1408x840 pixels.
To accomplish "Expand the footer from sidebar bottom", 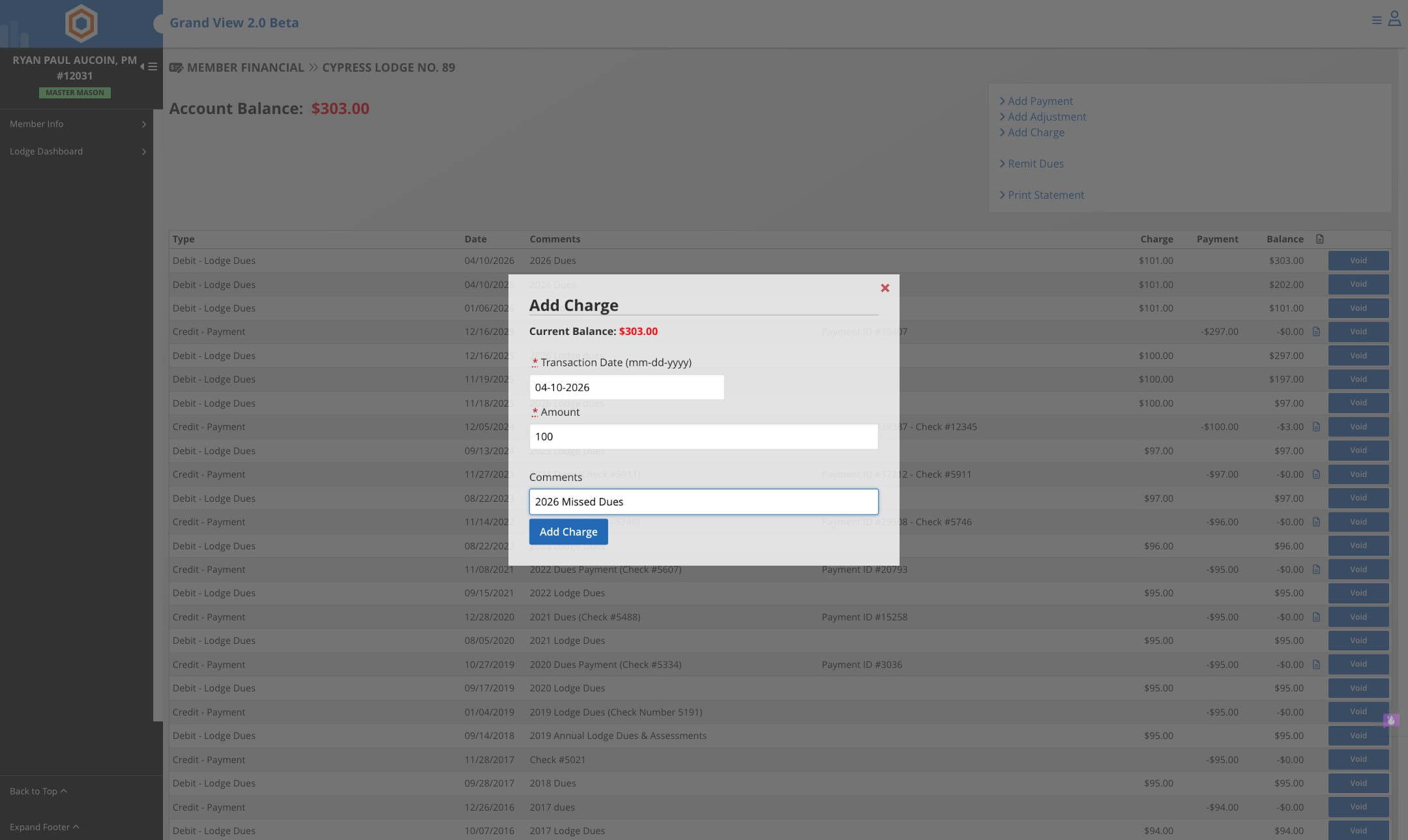I will click(44, 827).
